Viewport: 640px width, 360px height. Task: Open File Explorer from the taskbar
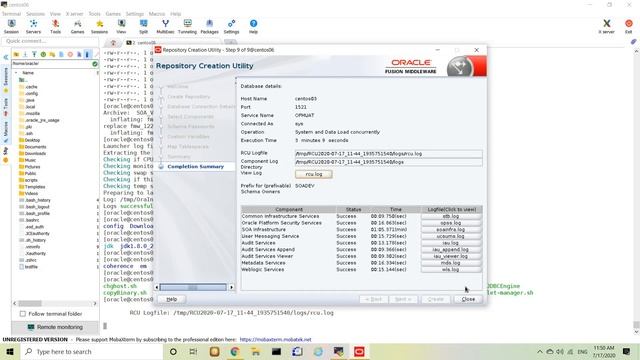click(256, 351)
